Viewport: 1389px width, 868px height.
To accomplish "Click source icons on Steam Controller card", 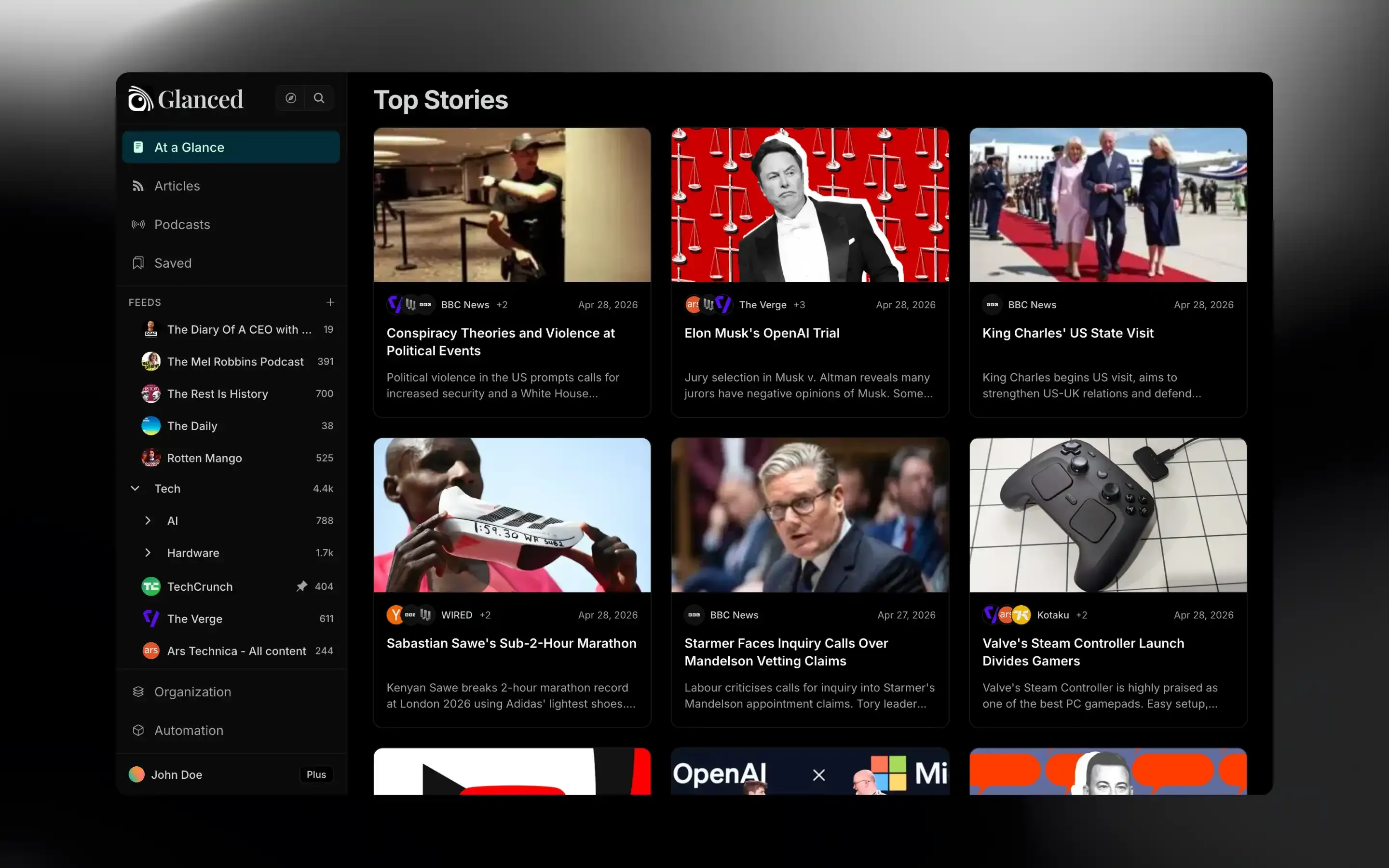I will point(1007,615).
